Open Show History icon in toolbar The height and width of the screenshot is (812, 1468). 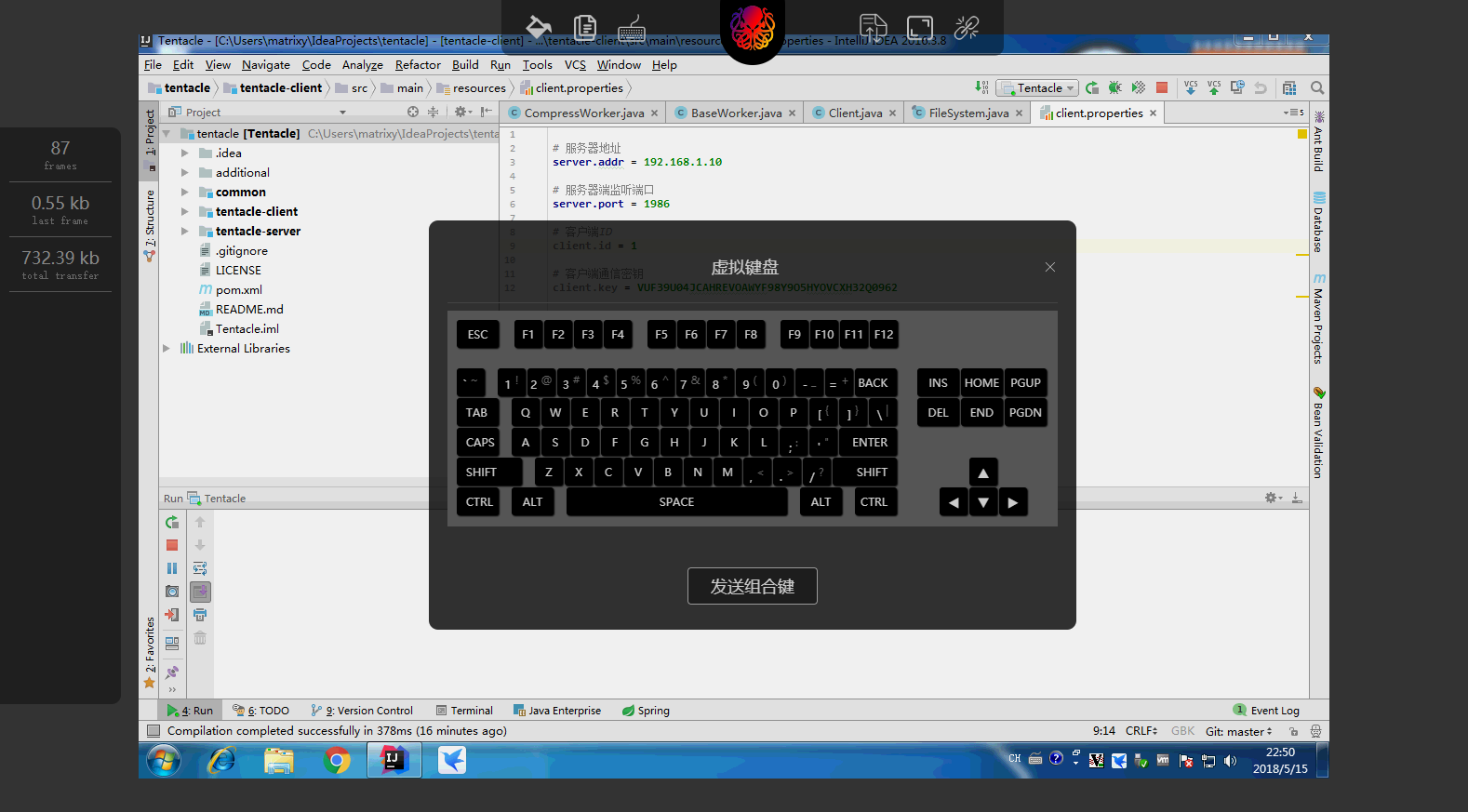click(1237, 87)
